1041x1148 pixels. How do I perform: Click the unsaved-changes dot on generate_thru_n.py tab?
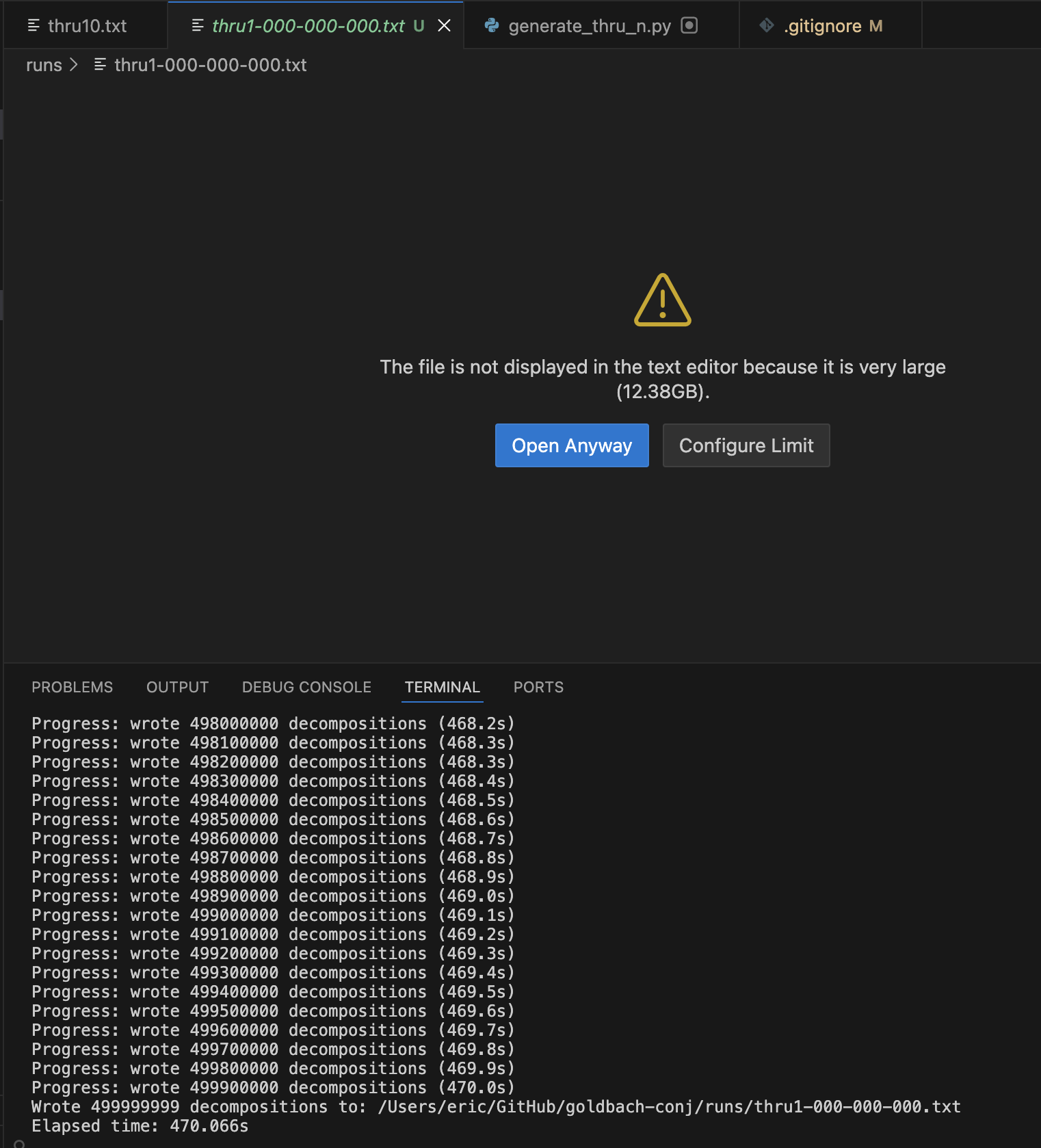point(689,26)
